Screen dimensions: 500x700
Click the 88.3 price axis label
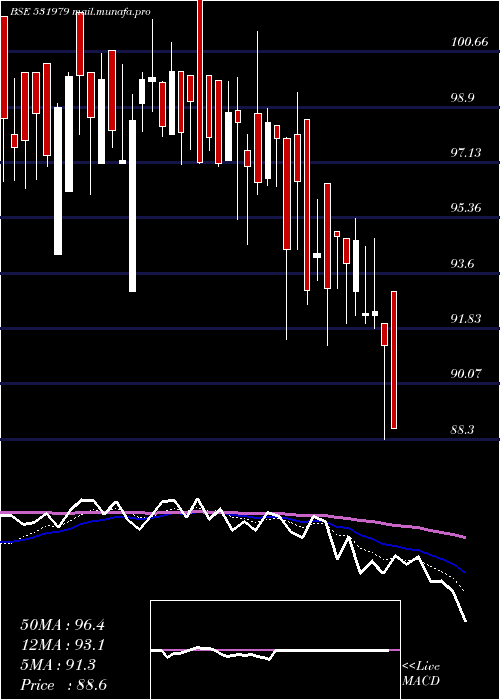click(x=462, y=429)
